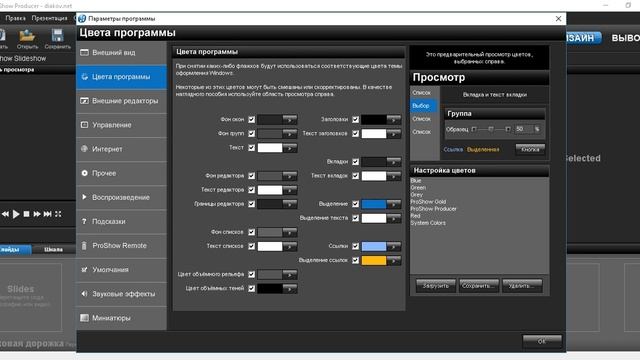Click the Кнопка sample button in the preview
The width and height of the screenshot is (640, 360).
(530, 149)
